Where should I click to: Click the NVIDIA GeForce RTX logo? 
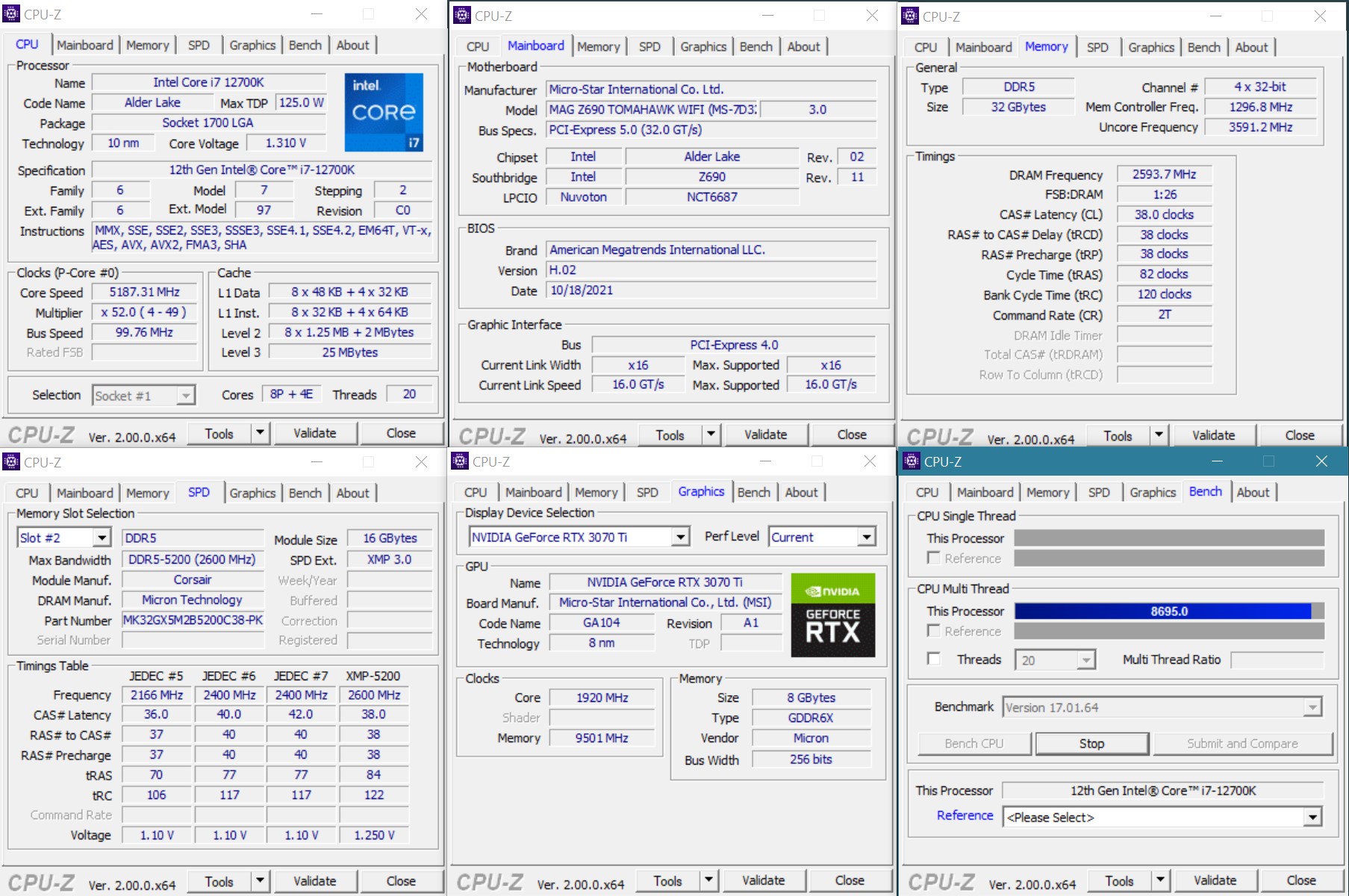tap(832, 615)
